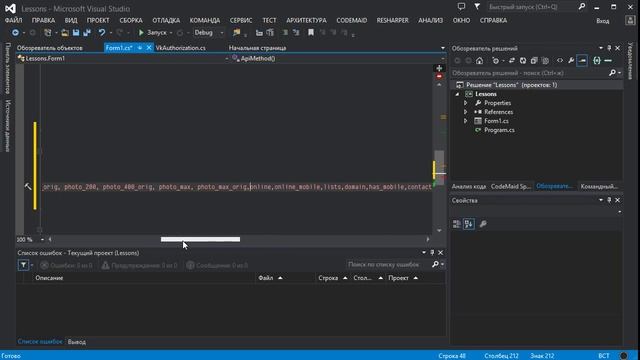Click the Property Pages wrench icon
This screenshot has height=360, width=640.
click(x=483, y=224)
